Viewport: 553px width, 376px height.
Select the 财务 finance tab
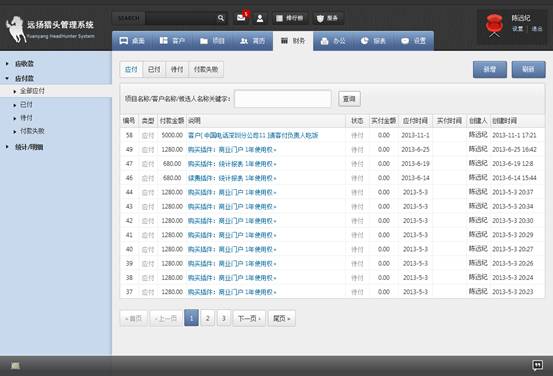click(x=293, y=41)
